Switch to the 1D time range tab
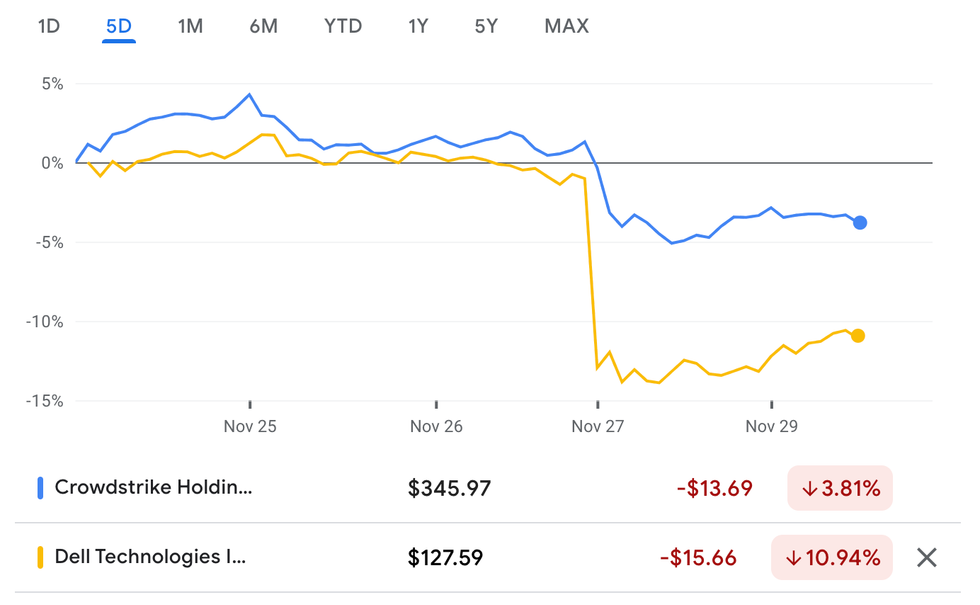Screen dimensions: 980x605 (x=49, y=26)
